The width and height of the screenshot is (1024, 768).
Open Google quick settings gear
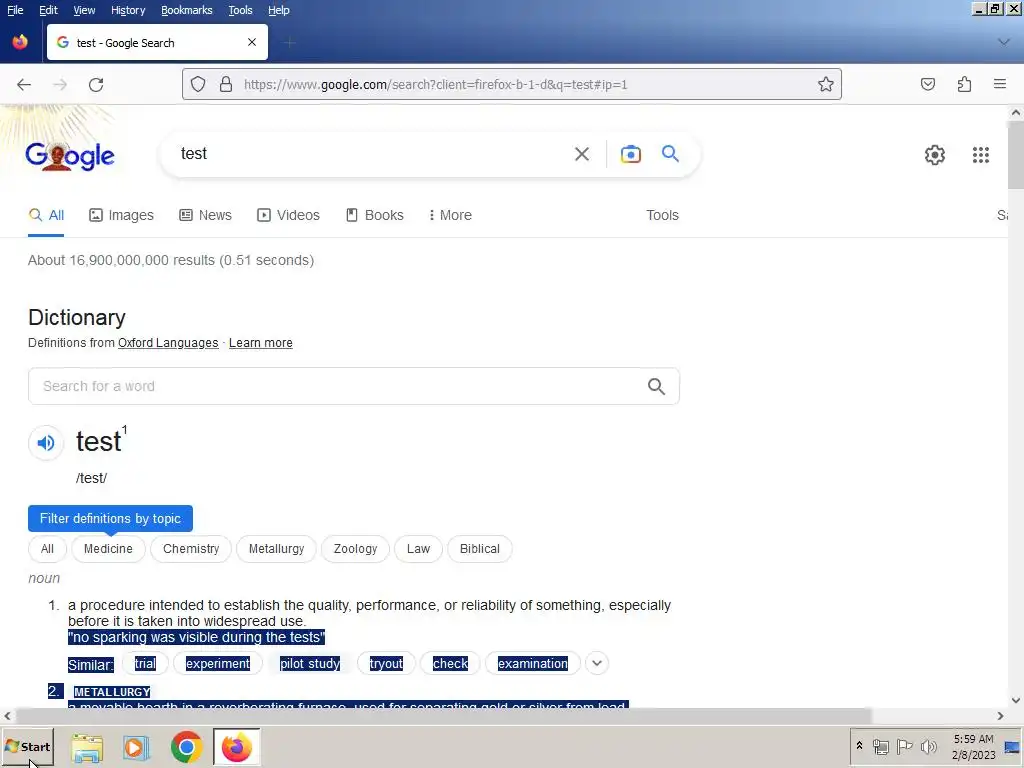point(935,155)
